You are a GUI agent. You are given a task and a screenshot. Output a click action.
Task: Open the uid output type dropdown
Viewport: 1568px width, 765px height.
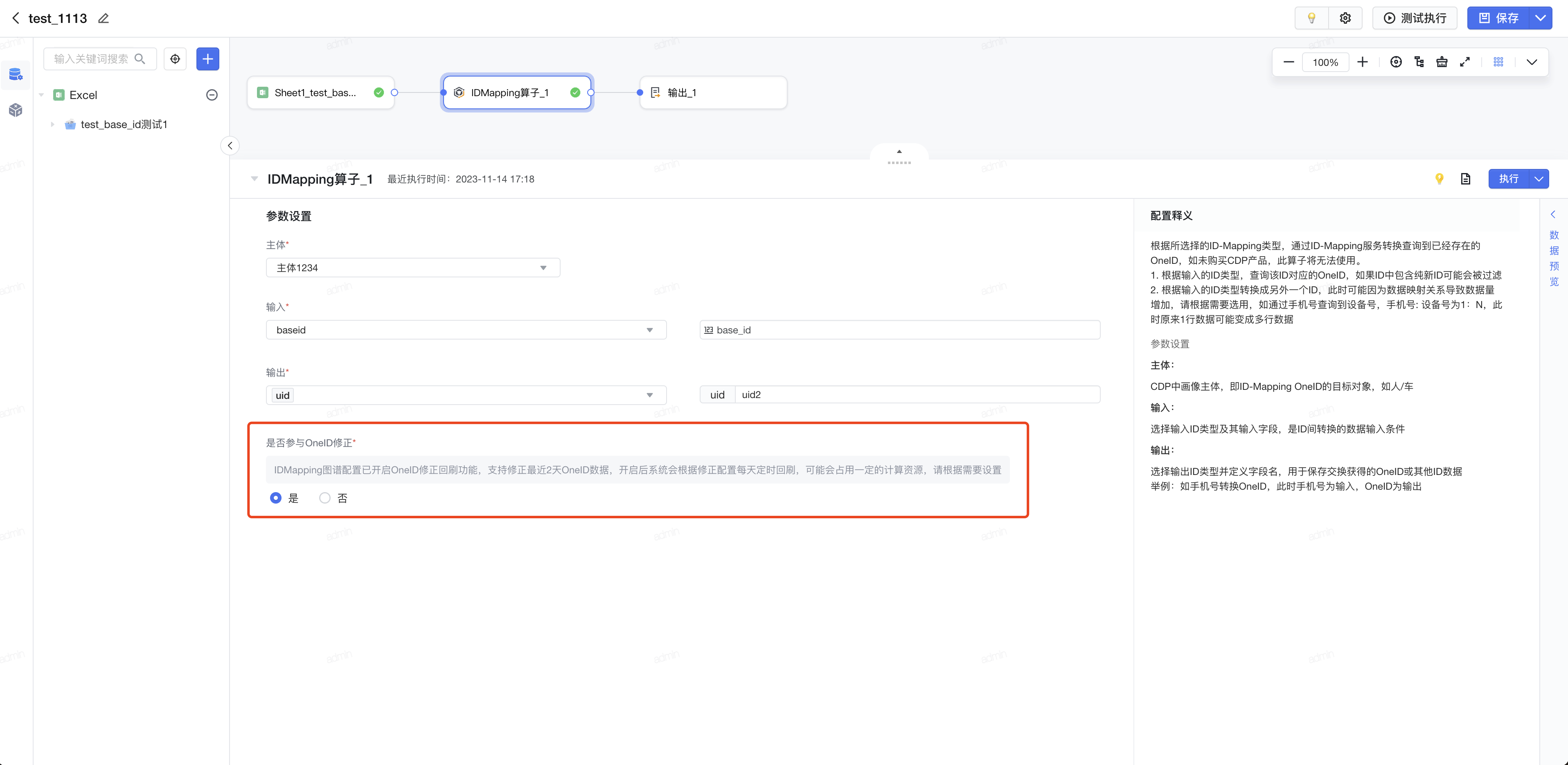[466, 395]
